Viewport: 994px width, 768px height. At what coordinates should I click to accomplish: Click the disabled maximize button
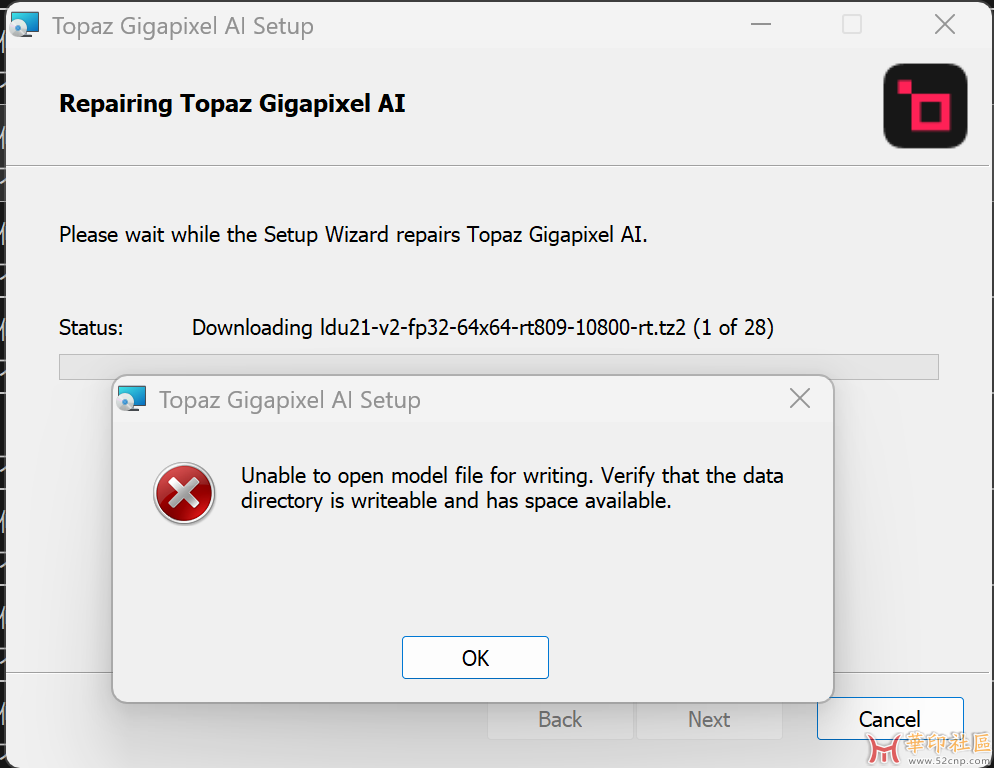(852, 25)
